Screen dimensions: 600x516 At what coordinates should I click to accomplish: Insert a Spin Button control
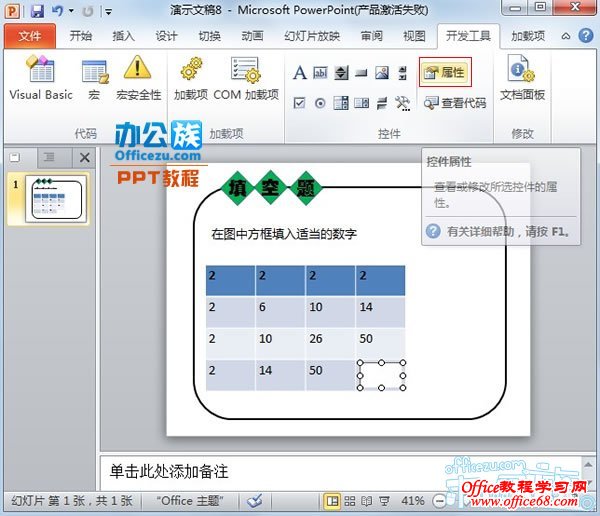[x=341, y=72]
